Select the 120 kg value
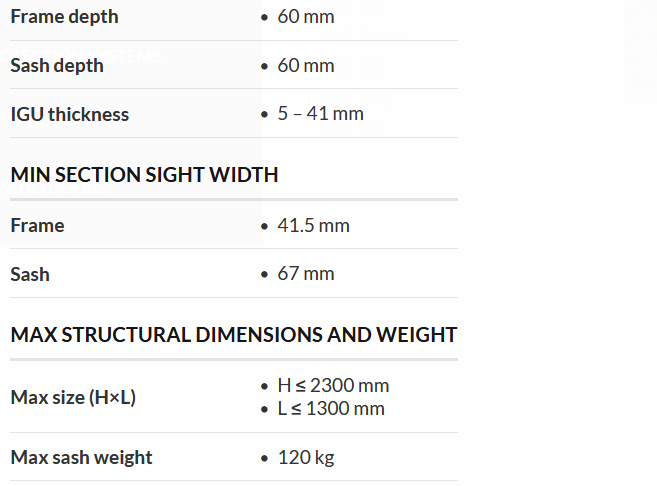The width and height of the screenshot is (657, 486). [x=305, y=458]
